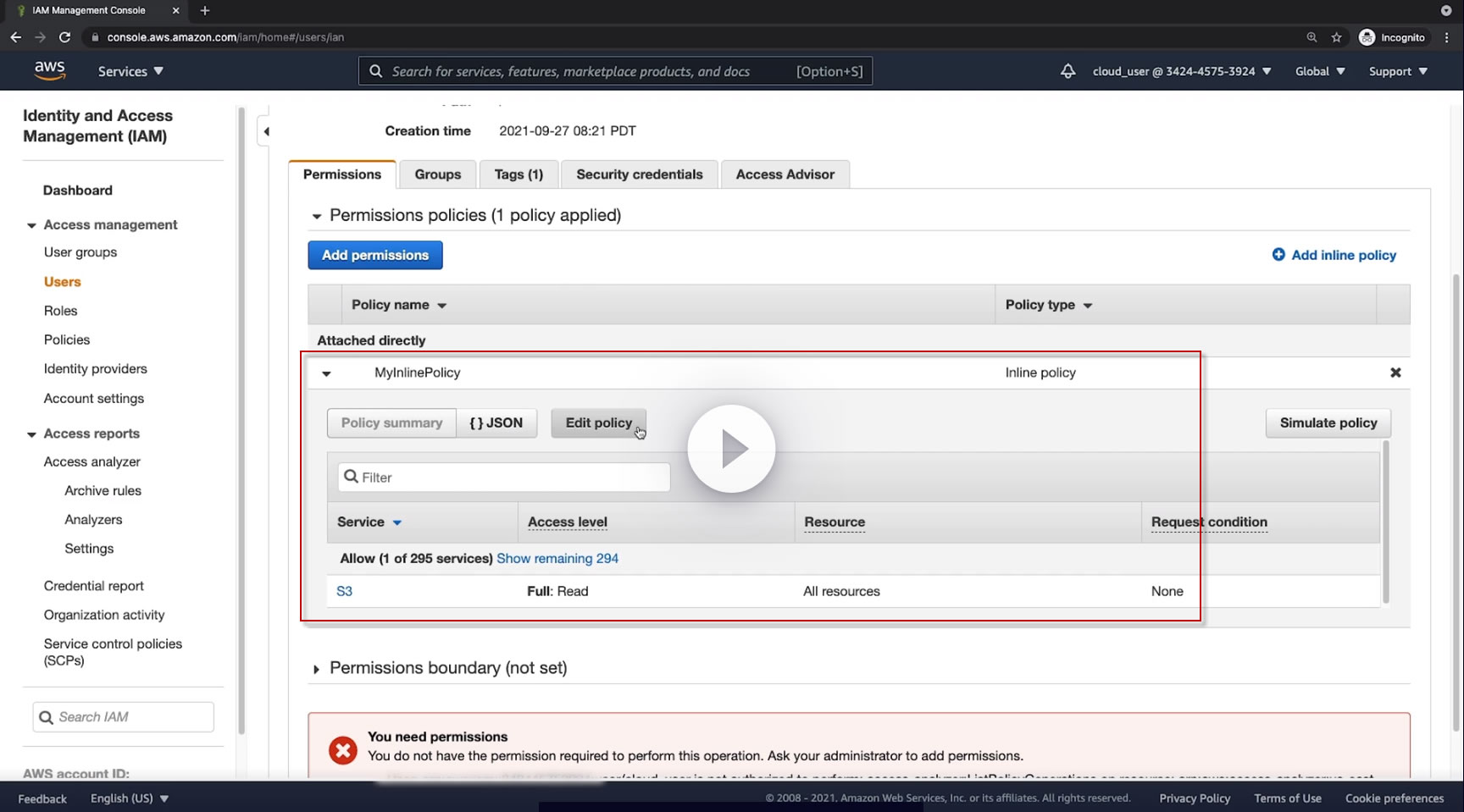The image size is (1464, 812).
Task: Switch to the Security credentials tab
Action: [x=640, y=174]
